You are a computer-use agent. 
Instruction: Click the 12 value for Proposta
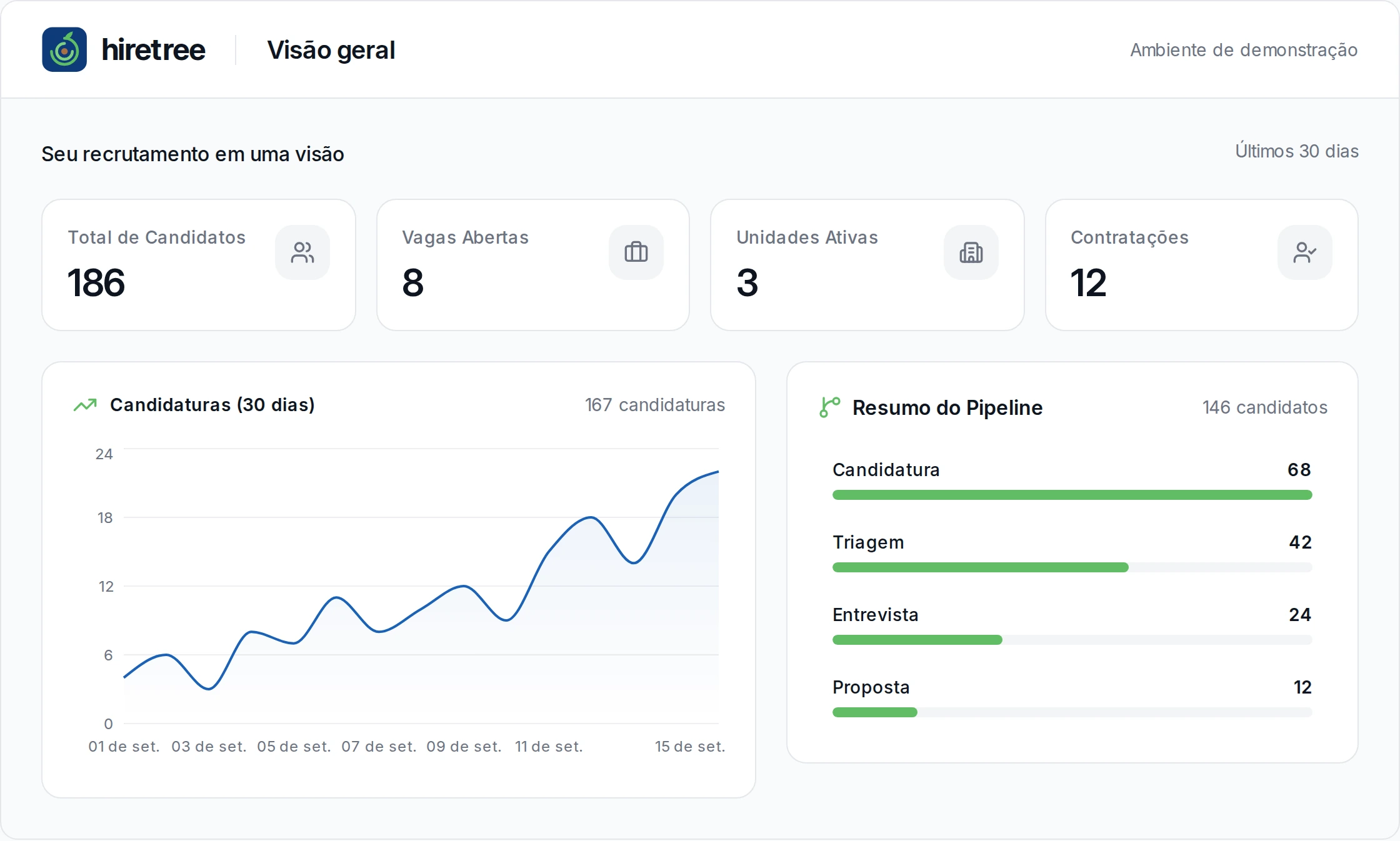click(x=1302, y=687)
